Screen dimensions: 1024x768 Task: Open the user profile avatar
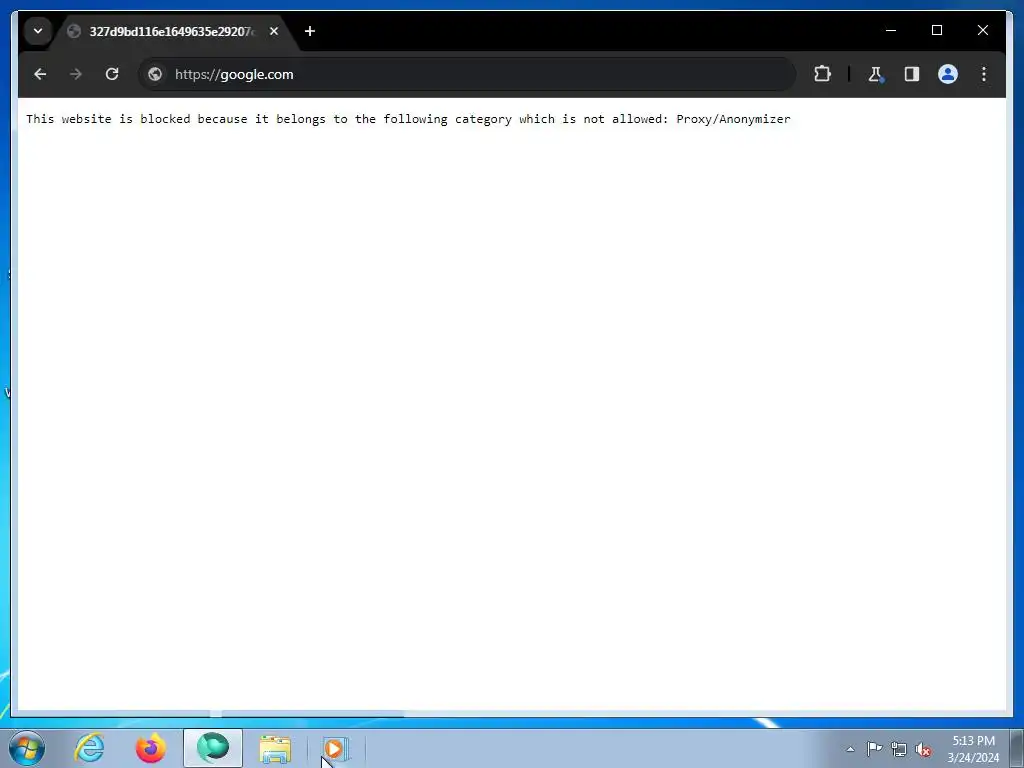(x=948, y=74)
